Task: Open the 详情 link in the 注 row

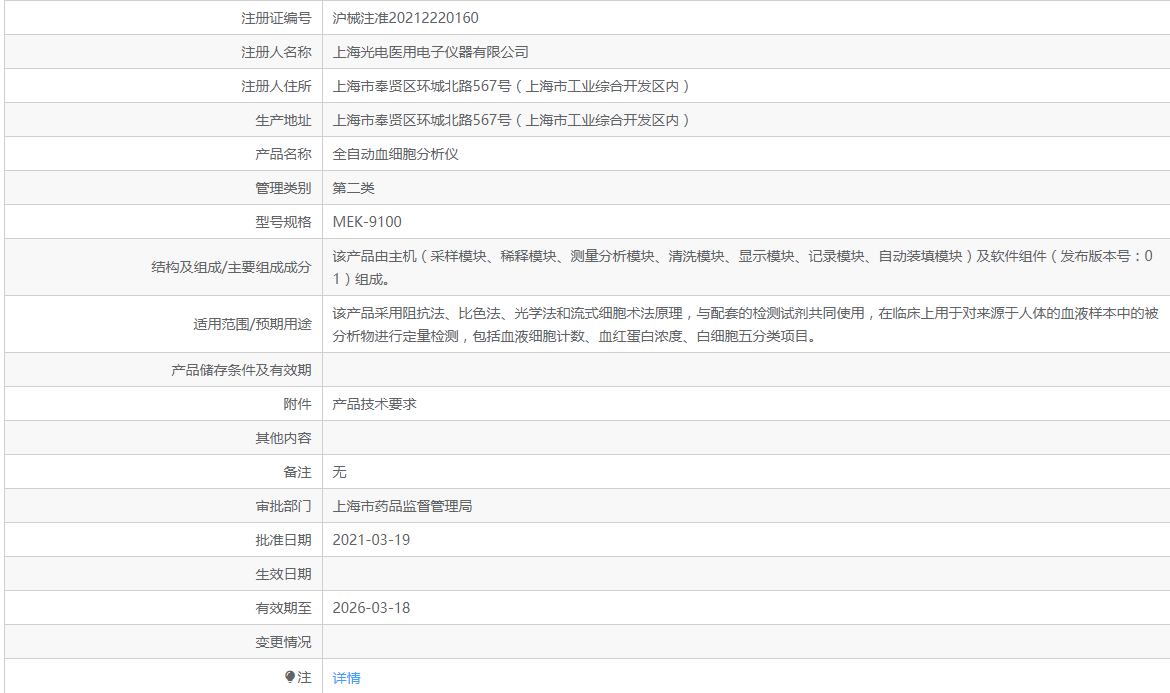Action: pos(346,677)
